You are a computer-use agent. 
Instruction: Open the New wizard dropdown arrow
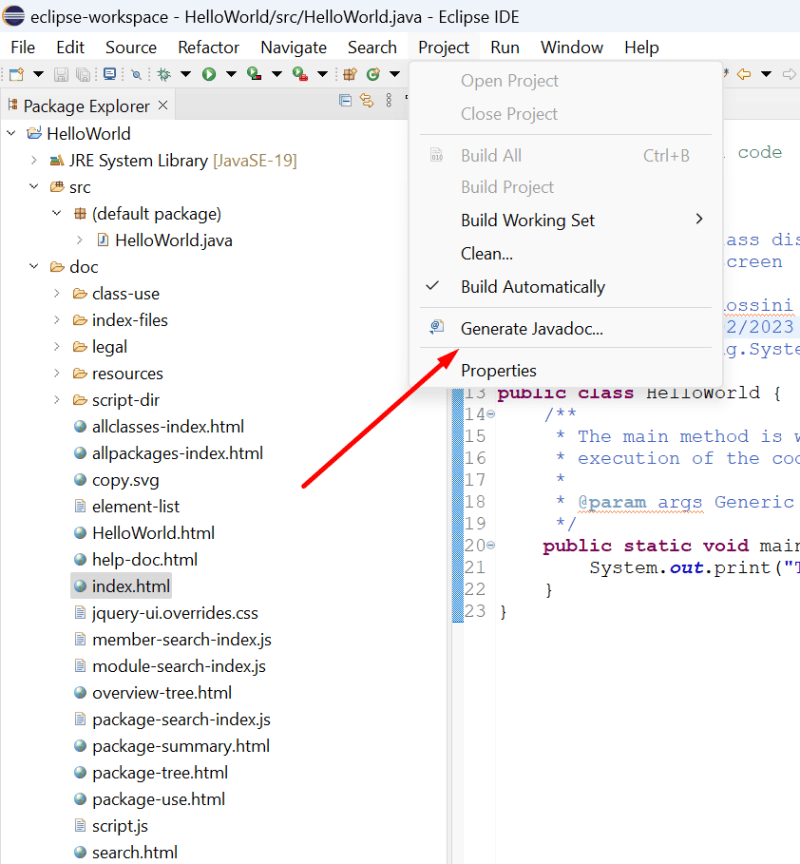[38, 74]
